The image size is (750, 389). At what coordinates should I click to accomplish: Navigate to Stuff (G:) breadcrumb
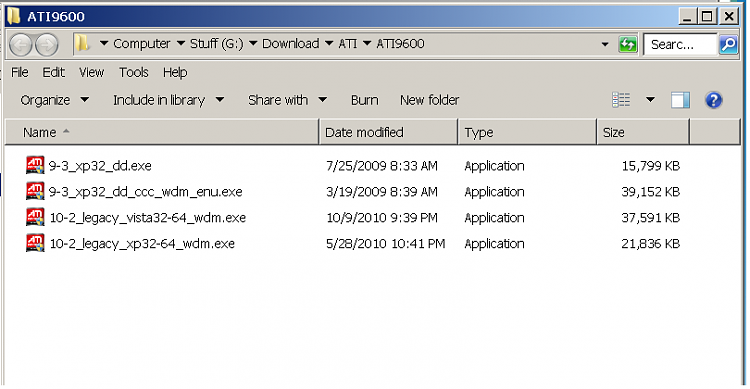[217, 44]
